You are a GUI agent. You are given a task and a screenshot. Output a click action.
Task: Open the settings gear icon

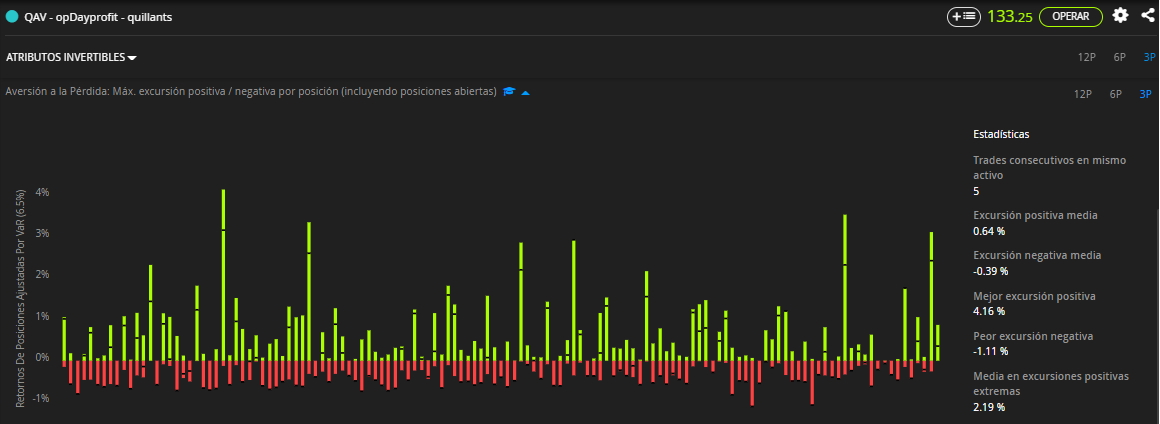pos(1121,16)
